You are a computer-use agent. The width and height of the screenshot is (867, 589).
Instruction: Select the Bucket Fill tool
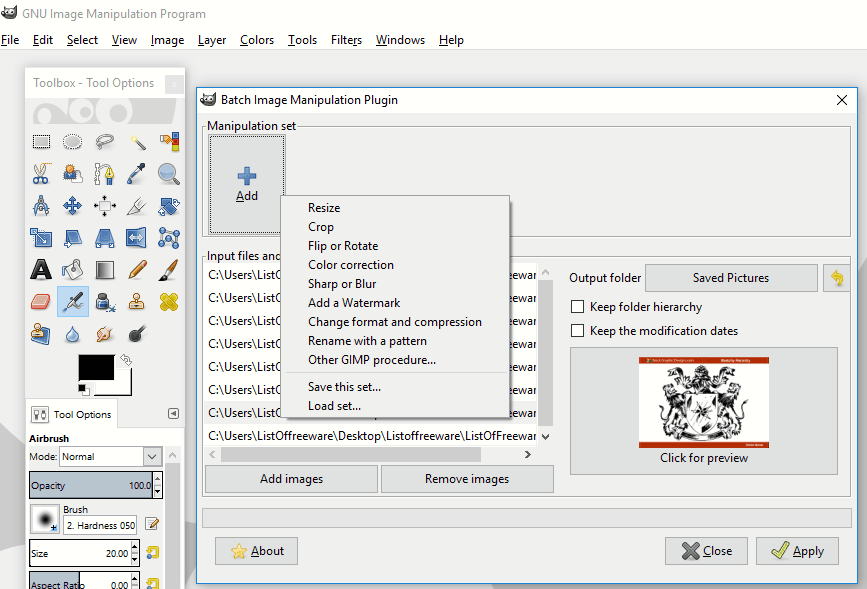tap(72, 270)
